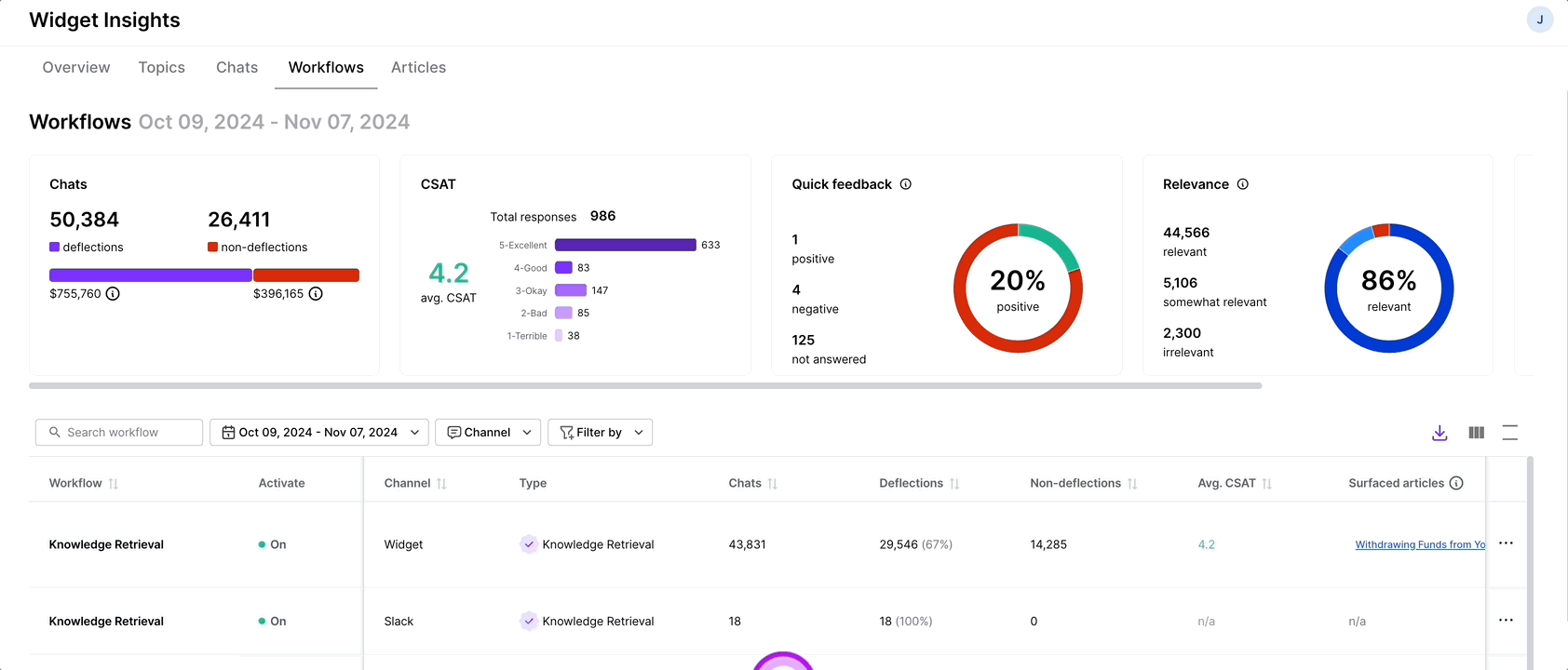Sort by the Workflow column
Viewport: 1568px width, 670px height.
pyautogui.click(x=113, y=484)
